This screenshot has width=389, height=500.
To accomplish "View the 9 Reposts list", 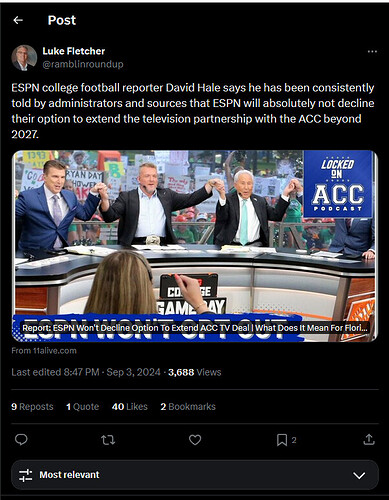I will [32, 407].
